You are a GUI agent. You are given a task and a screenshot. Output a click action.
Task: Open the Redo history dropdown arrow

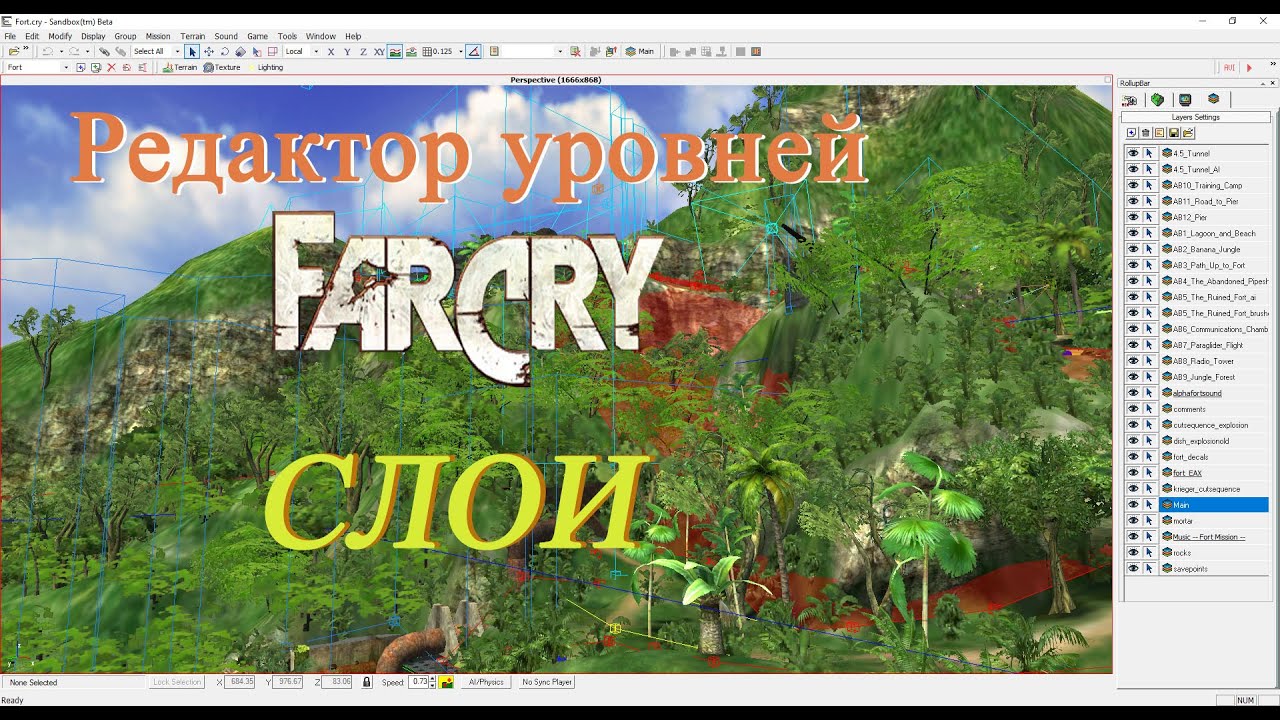click(x=87, y=51)
